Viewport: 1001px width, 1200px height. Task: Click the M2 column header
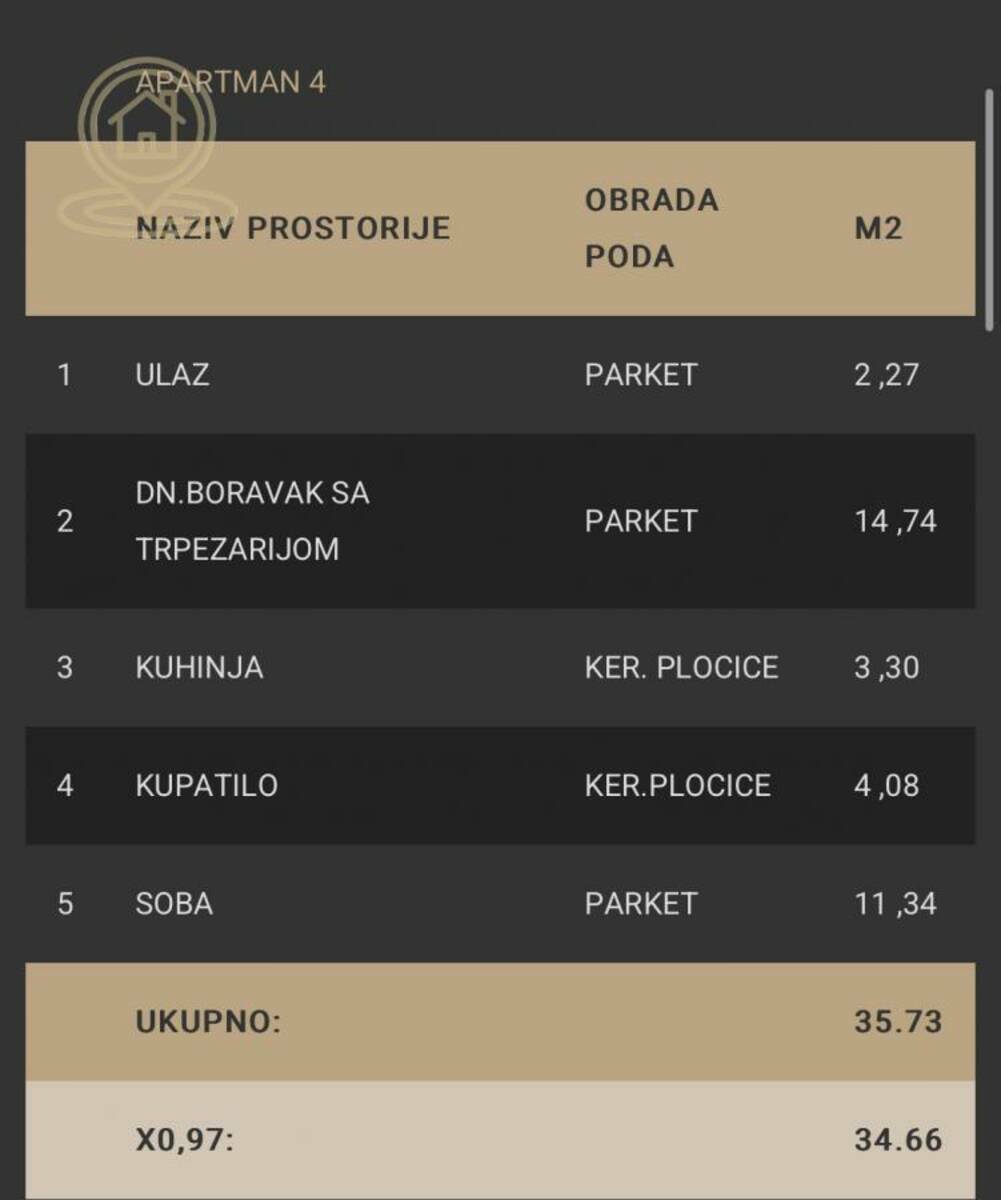(878, 228)
